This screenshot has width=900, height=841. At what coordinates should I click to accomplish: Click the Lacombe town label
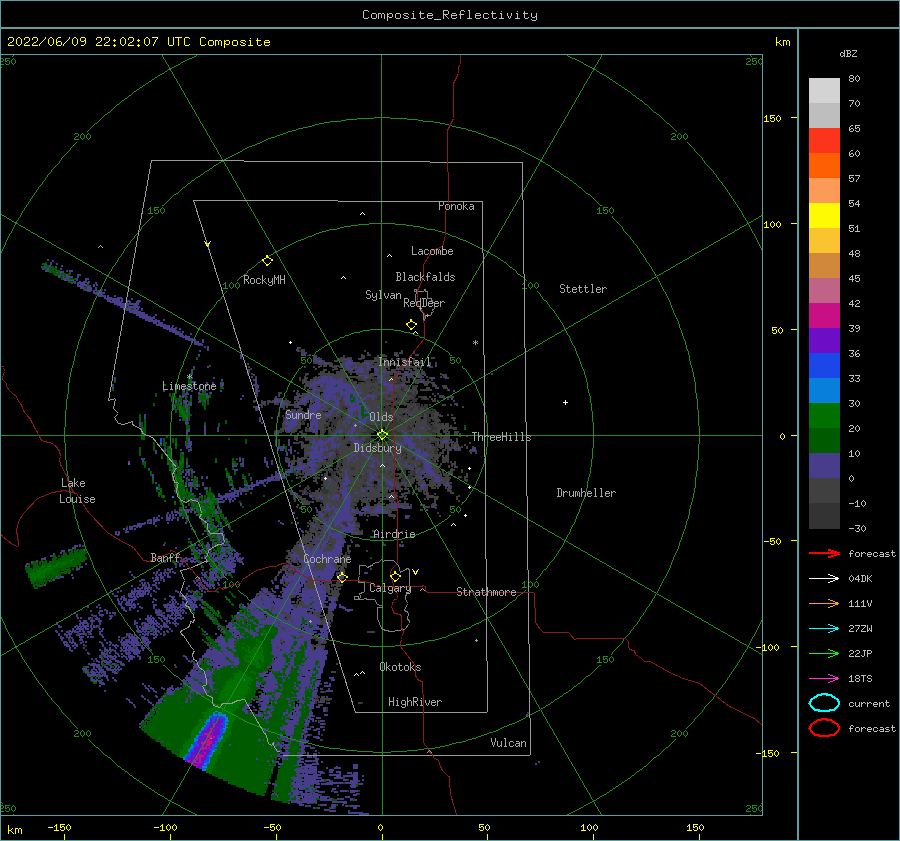(x=432, y=251)
